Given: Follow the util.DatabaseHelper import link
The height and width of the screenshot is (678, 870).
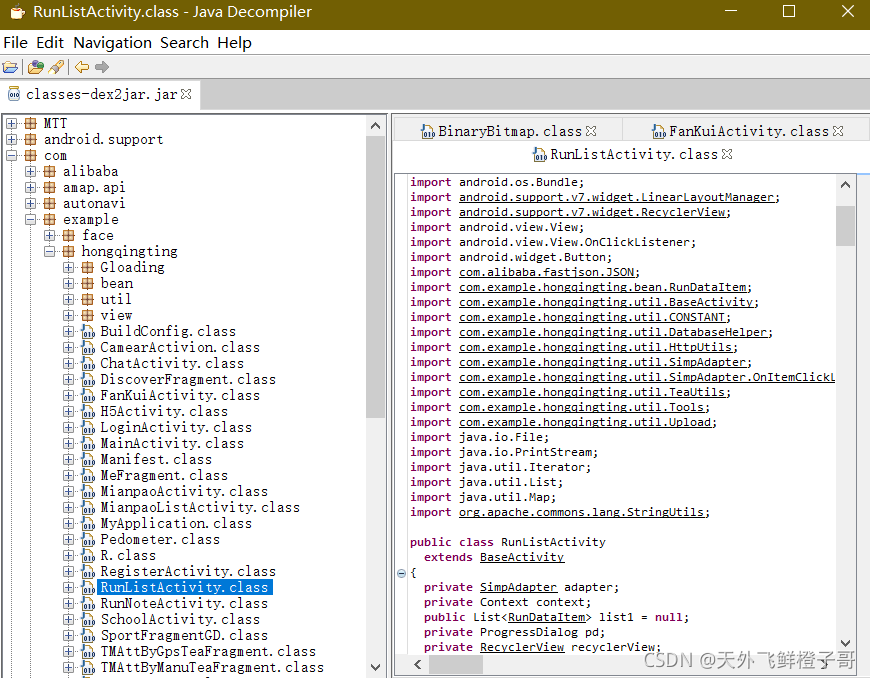Looking at the screenshot, I should point(613,332).
